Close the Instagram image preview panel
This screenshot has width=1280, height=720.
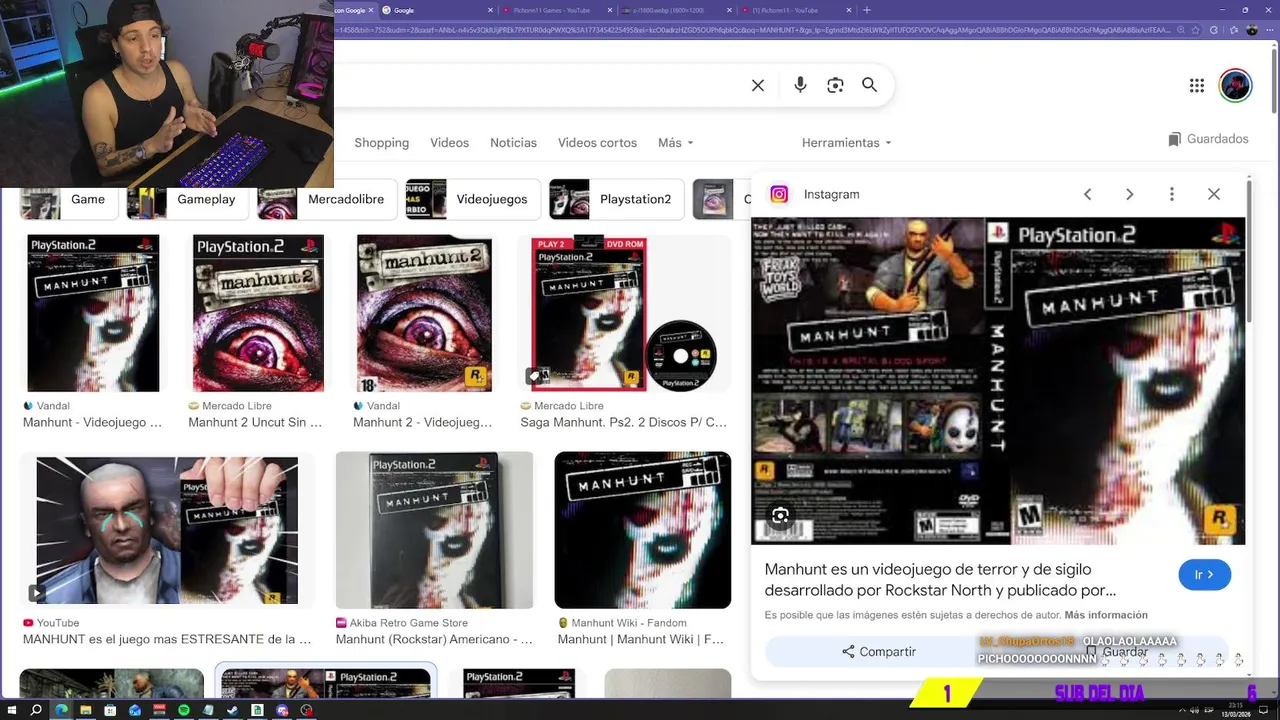(1214, 194)
